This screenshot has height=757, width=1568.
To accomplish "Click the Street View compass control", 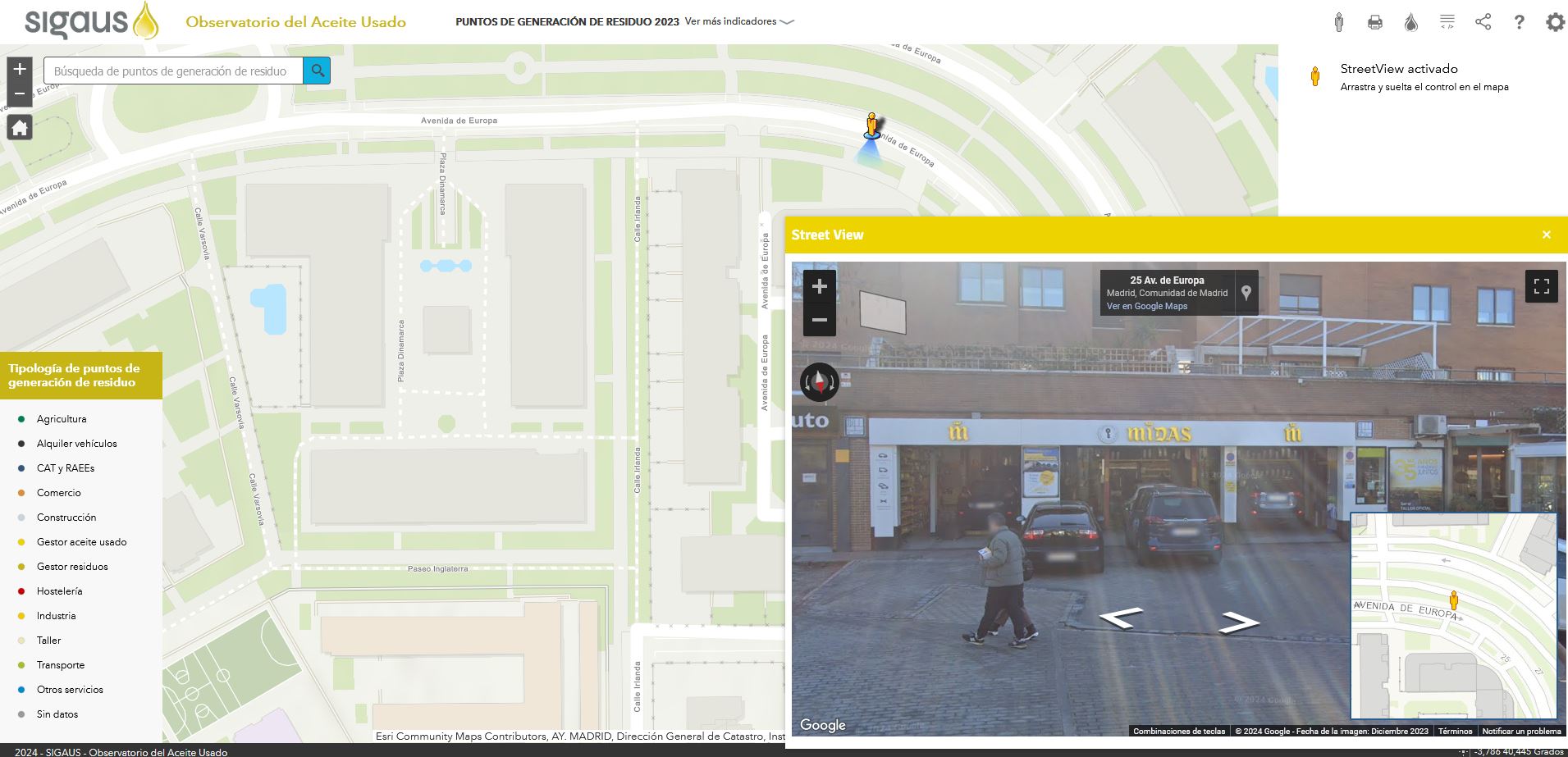I will [819, 382].
